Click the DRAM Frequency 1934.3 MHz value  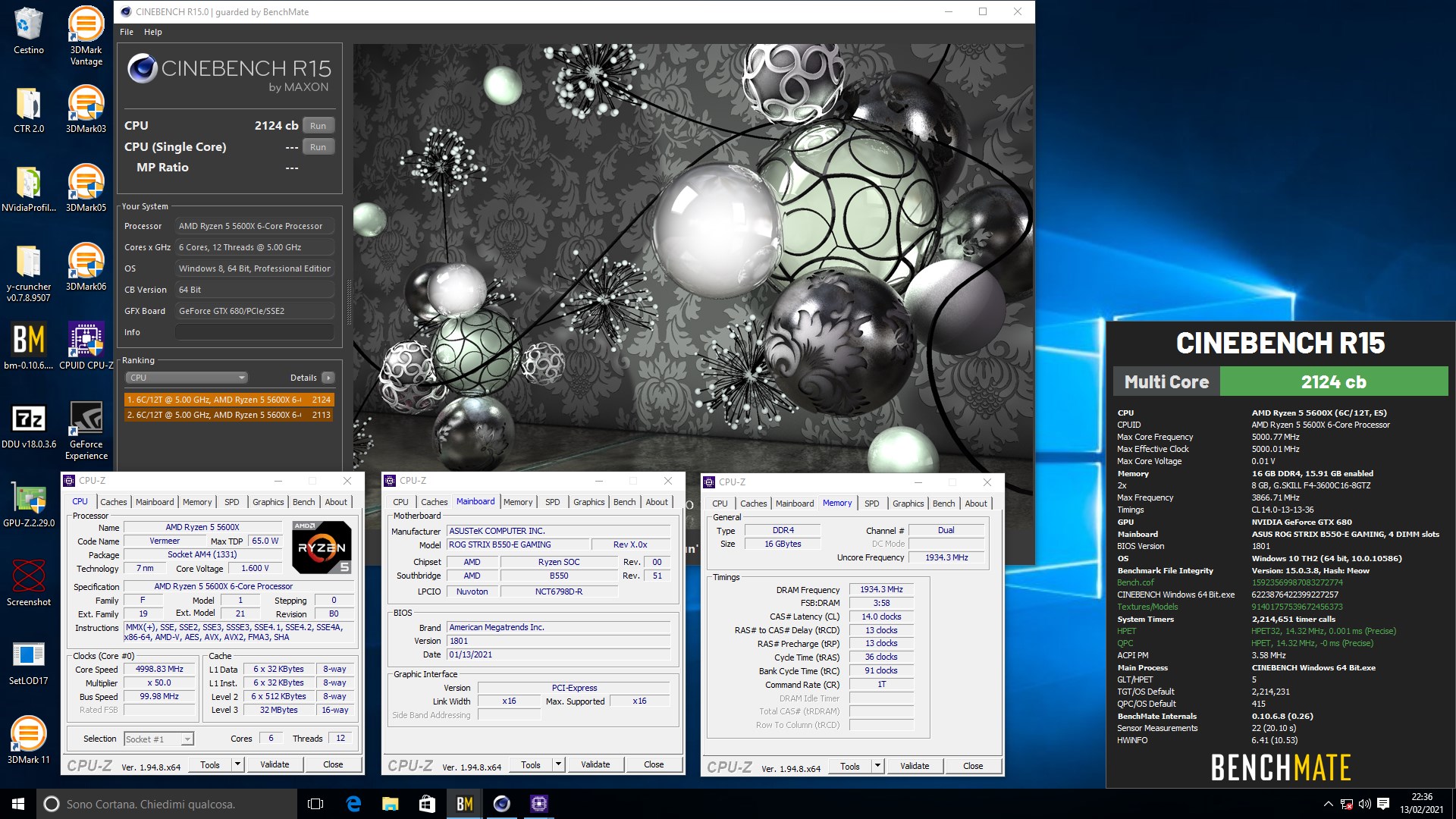(881, 590)
